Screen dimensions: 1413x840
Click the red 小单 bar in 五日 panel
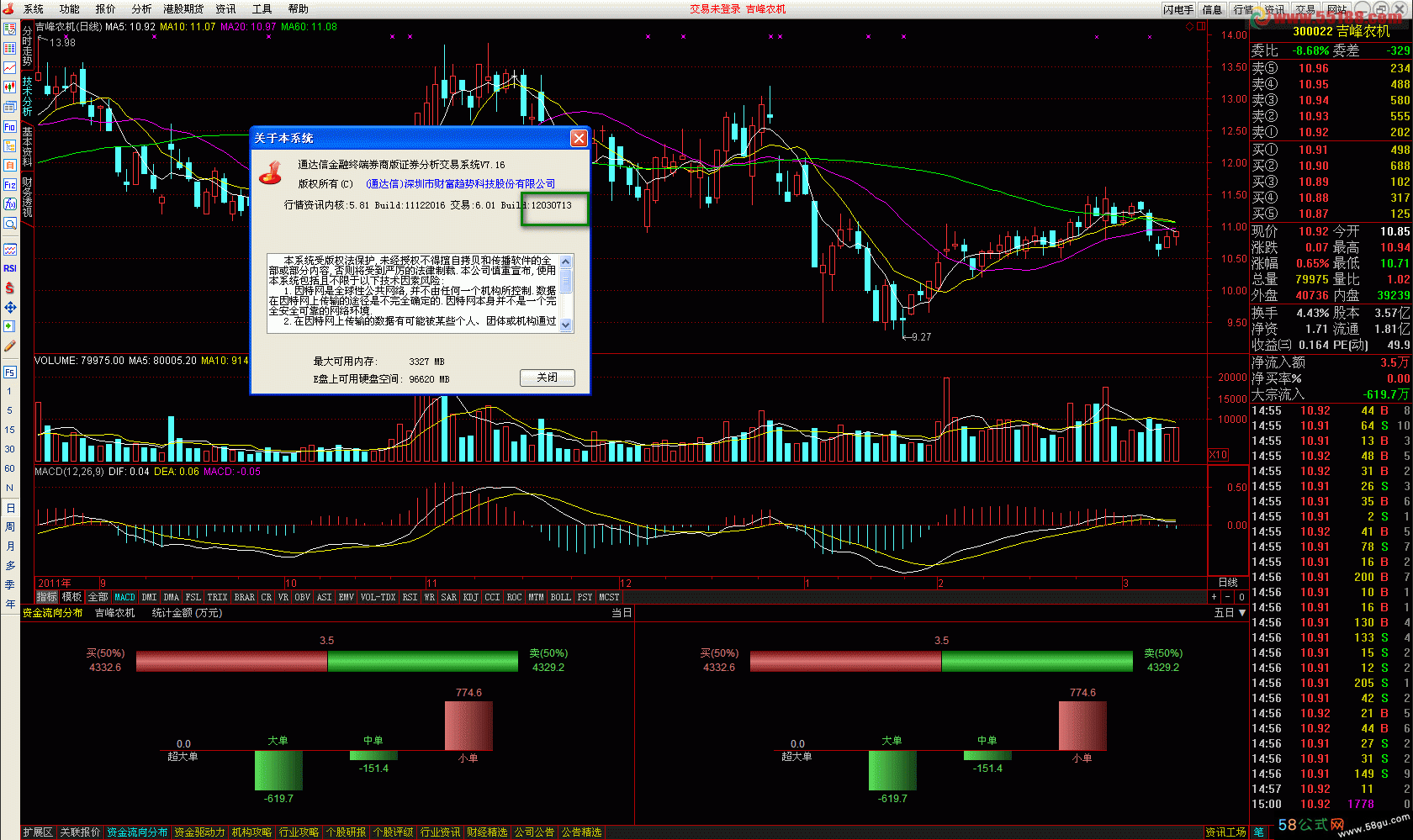click(x=1082, y=726)
